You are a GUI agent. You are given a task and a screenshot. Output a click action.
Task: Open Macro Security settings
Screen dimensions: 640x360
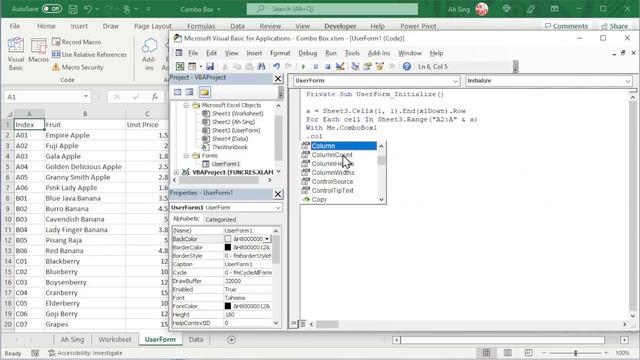pos(78,67)
